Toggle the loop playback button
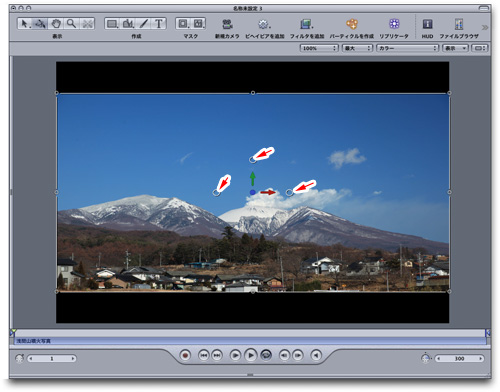The height and width of the screenshot is (392, 500). click(x=266, y=355)
